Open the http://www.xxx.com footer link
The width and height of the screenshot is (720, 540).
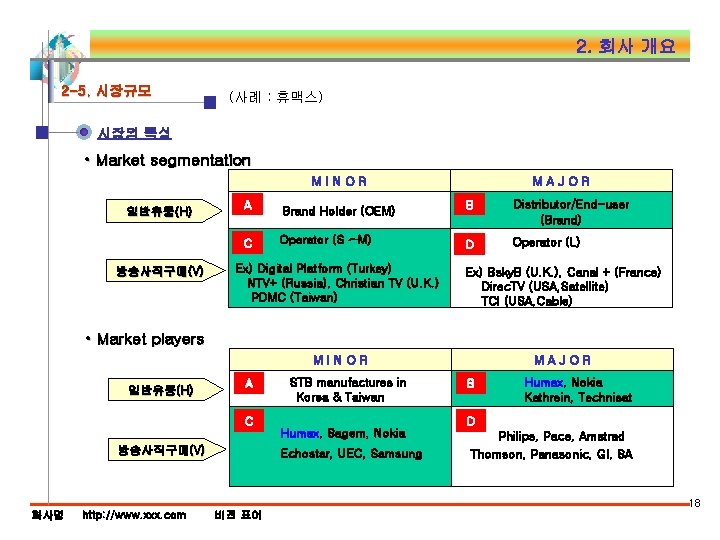point(134,515)
